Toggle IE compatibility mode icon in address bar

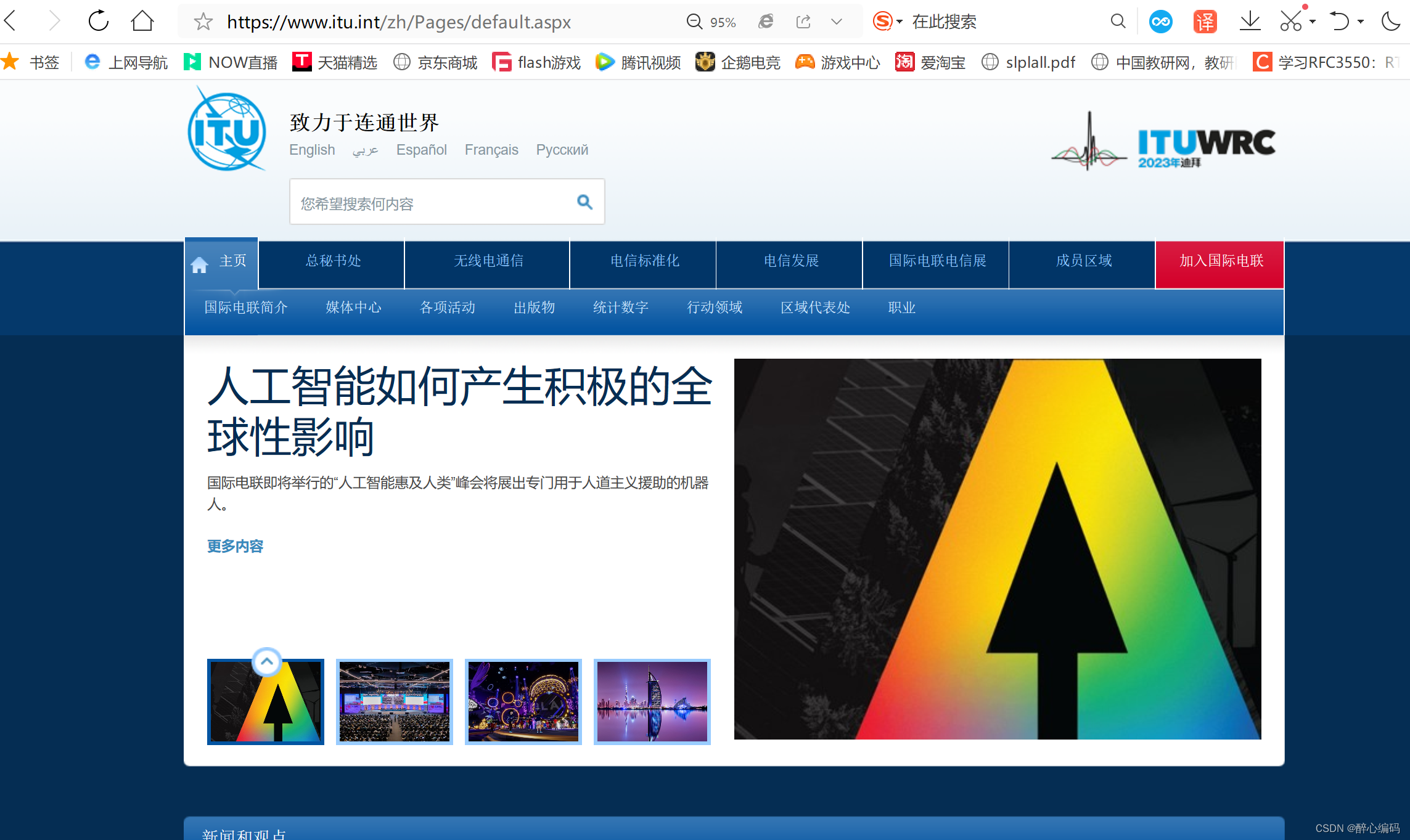point(766,22)
